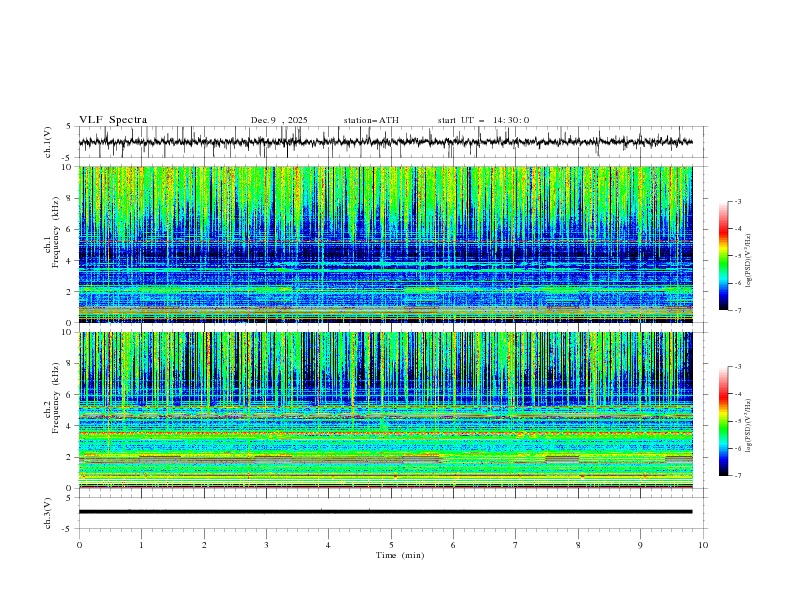The height and width of the screenshot is (612, 792).
Task: Click the "-3" tick on ch.1 colorbar
Action: coord(737,201)
